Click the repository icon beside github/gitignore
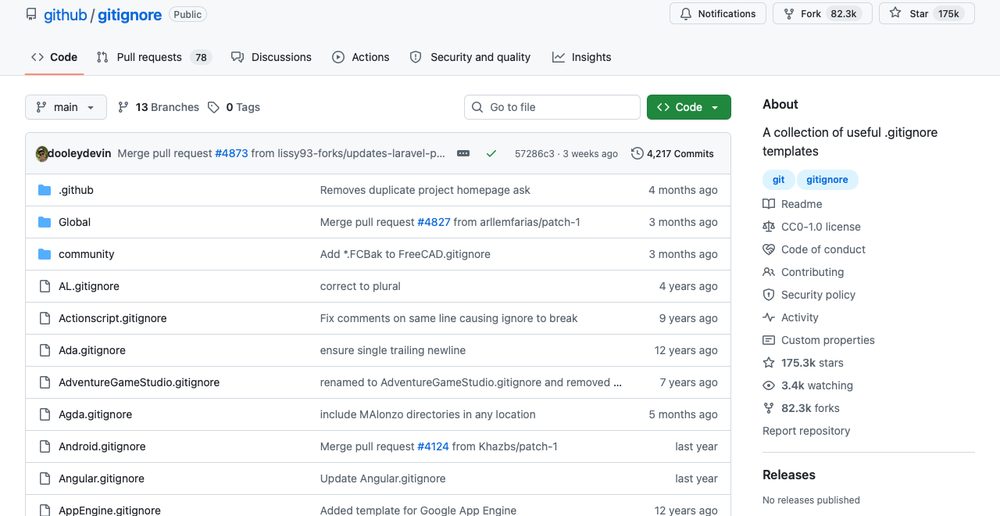 click(x=31, y=14)
